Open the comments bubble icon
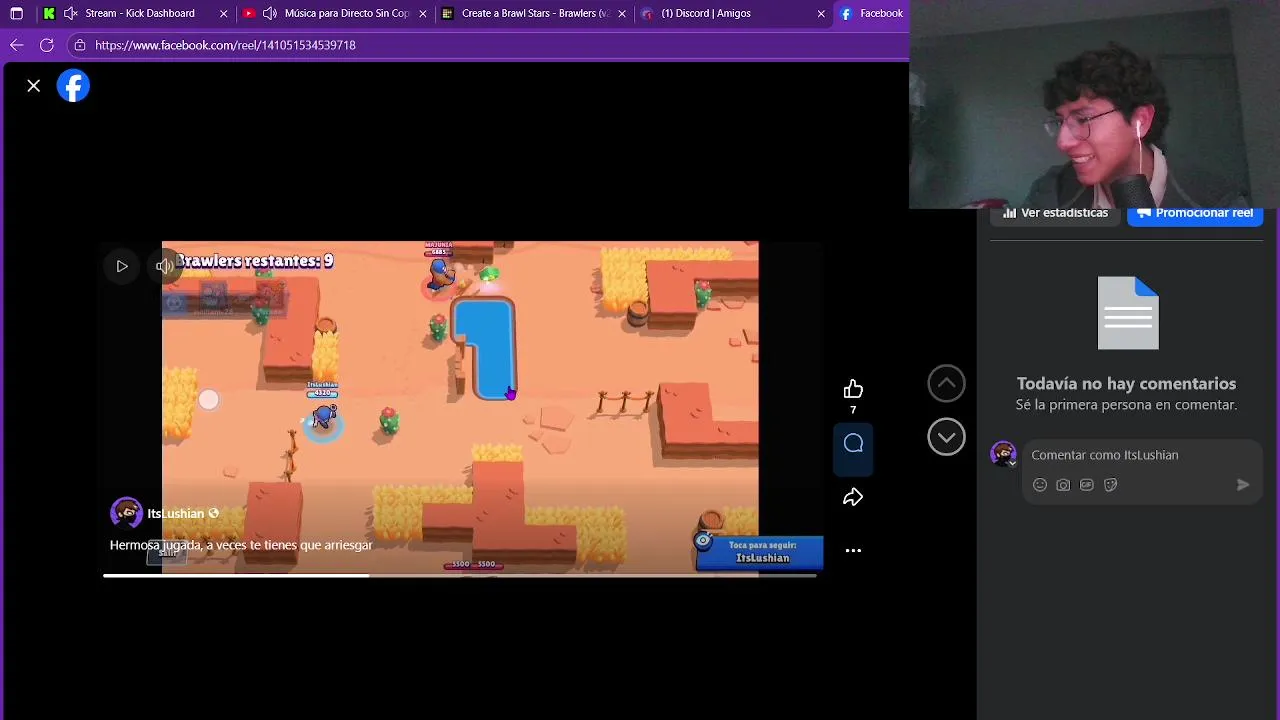Screen dimensions: 1280x720 pyautogui.click(x=853, y=443)
